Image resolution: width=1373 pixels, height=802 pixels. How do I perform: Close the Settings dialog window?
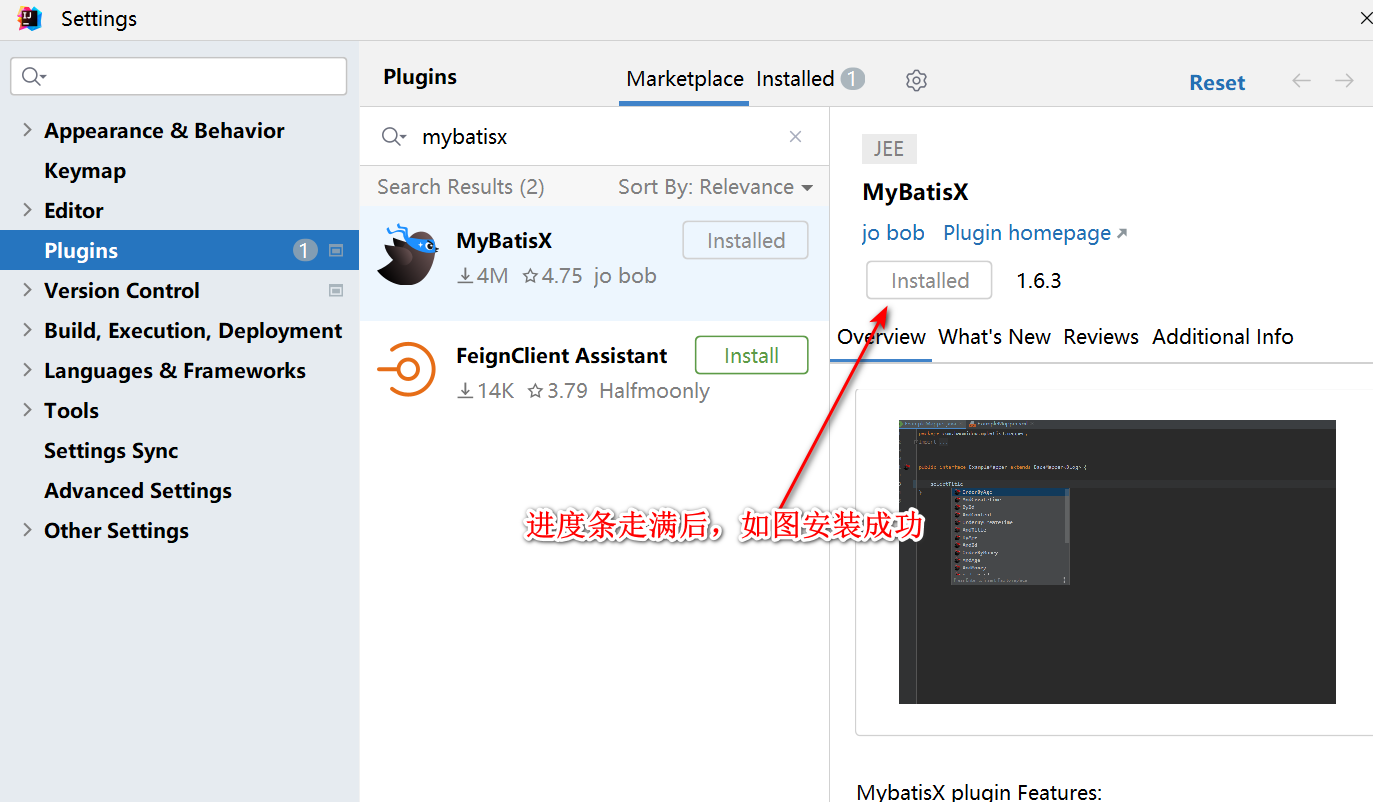pyautogui.click(x=1366, y=18)
